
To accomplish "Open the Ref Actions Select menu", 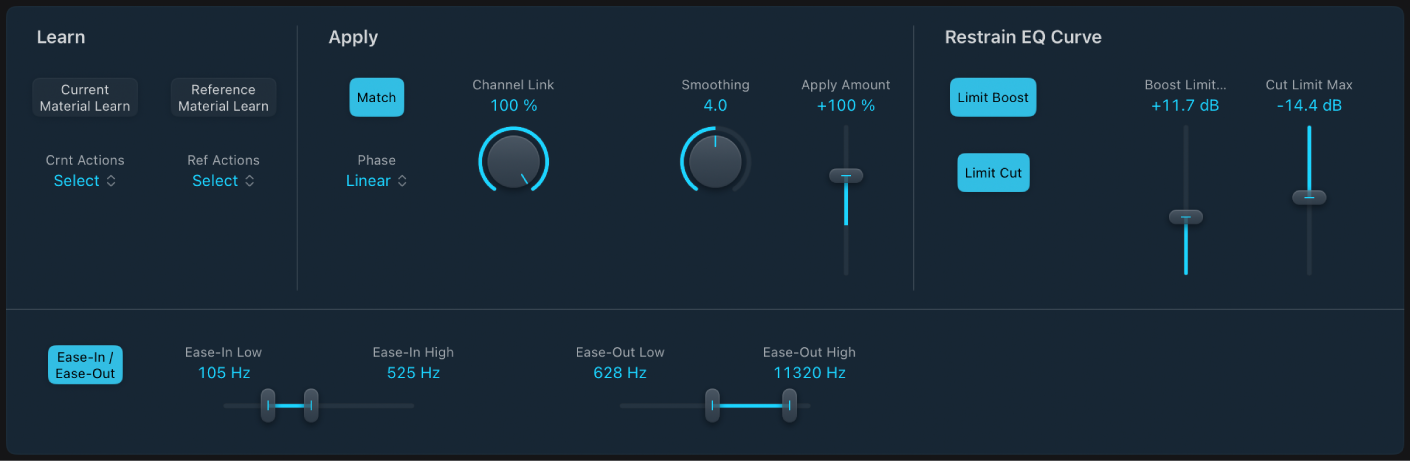I will tap(223, 181).
